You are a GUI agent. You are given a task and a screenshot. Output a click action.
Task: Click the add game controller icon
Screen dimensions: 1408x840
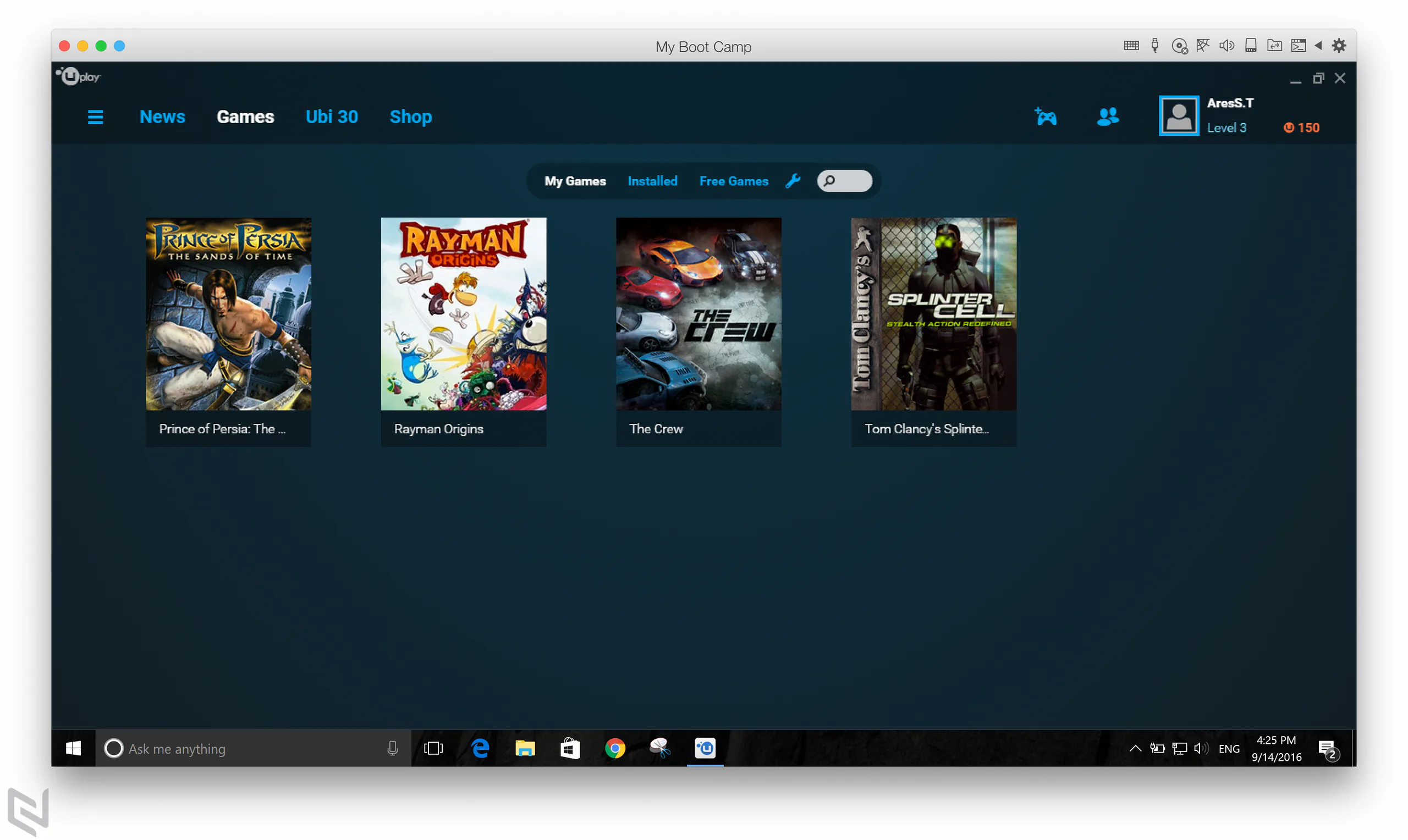1045,117
